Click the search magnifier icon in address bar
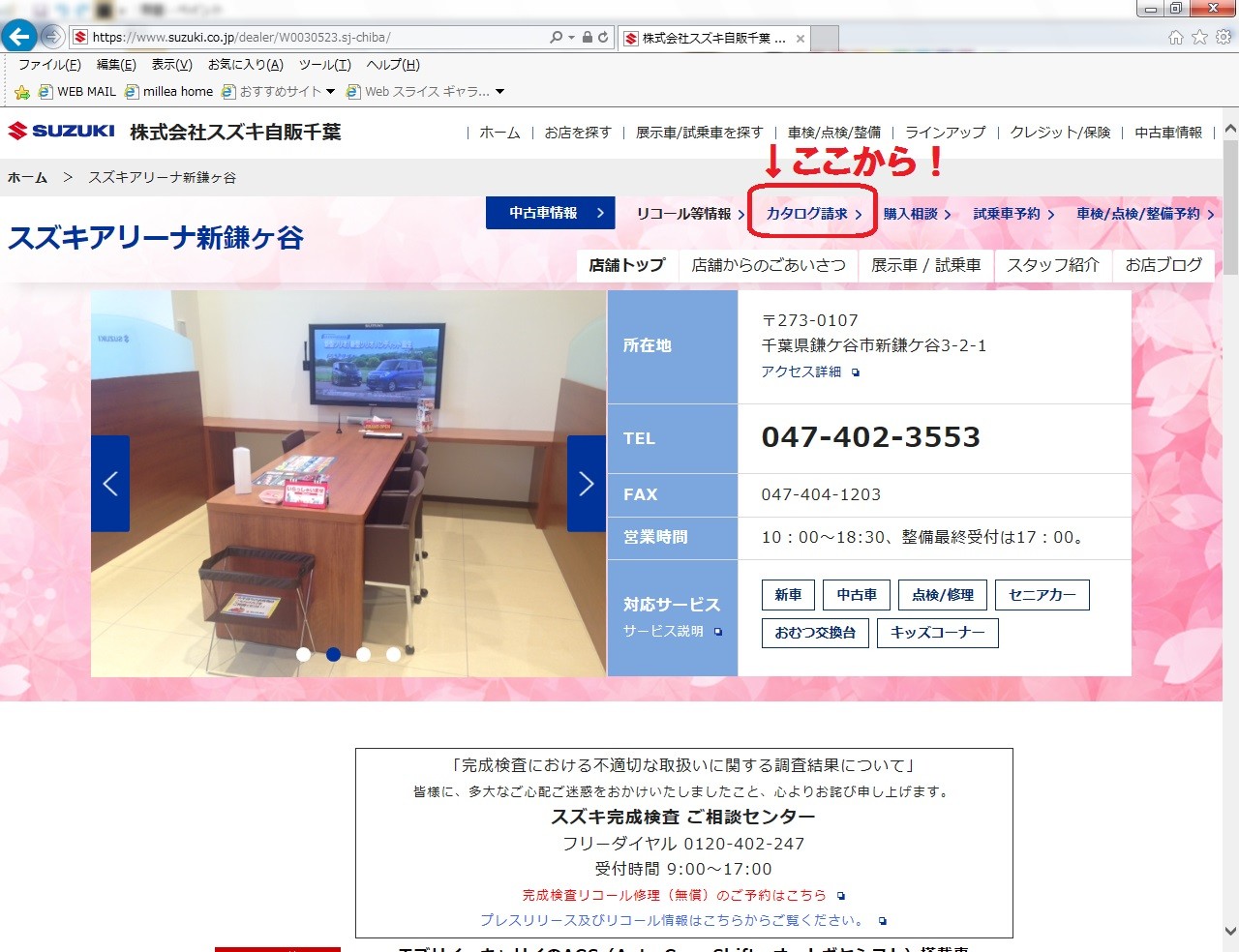This screenshot has height=952, width=1239. 556,37
